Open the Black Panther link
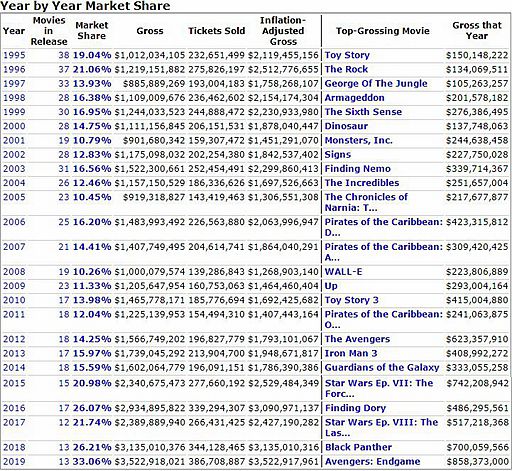The width and height of the screenshot is (512, 471). [x=358, y=447]
